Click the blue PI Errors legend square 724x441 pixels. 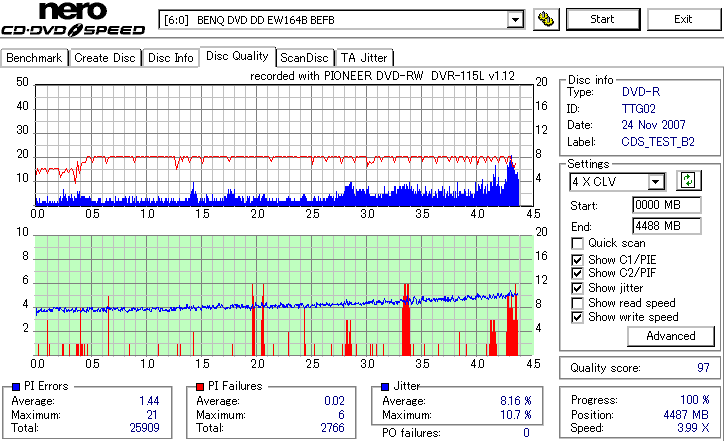point(16,387)
